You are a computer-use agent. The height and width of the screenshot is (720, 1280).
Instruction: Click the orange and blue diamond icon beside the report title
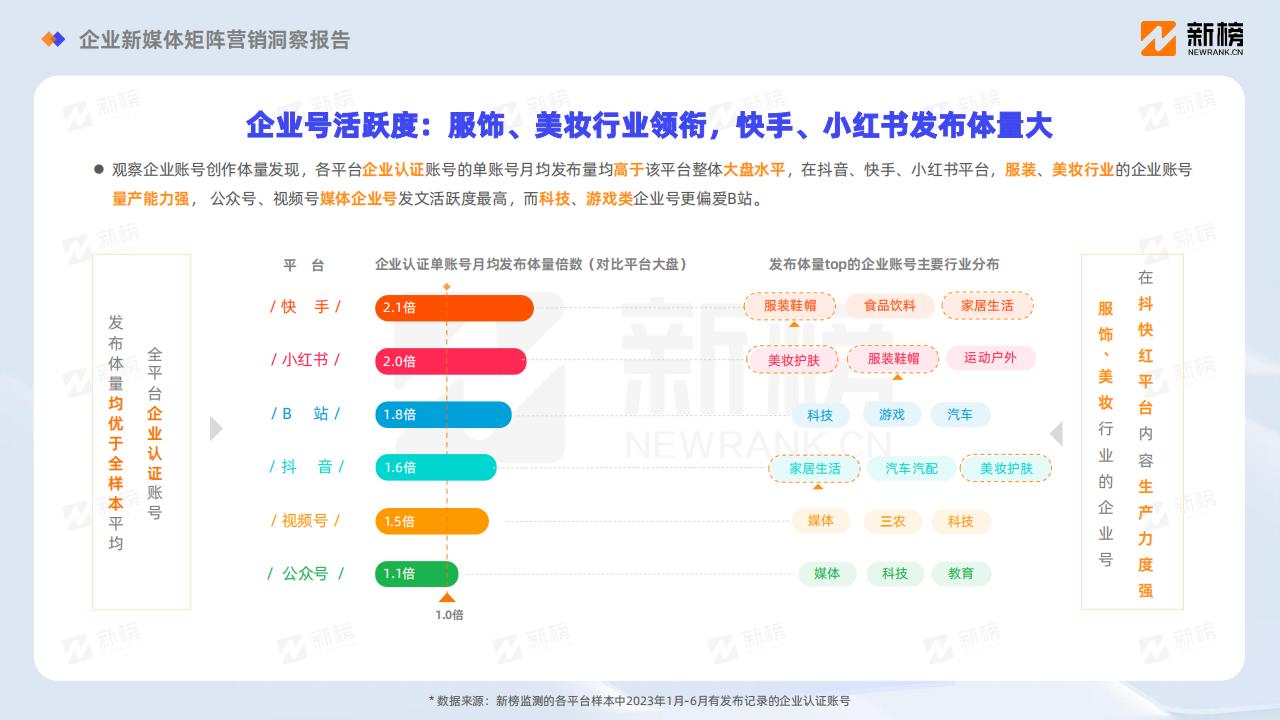click(x=53, y=39)
